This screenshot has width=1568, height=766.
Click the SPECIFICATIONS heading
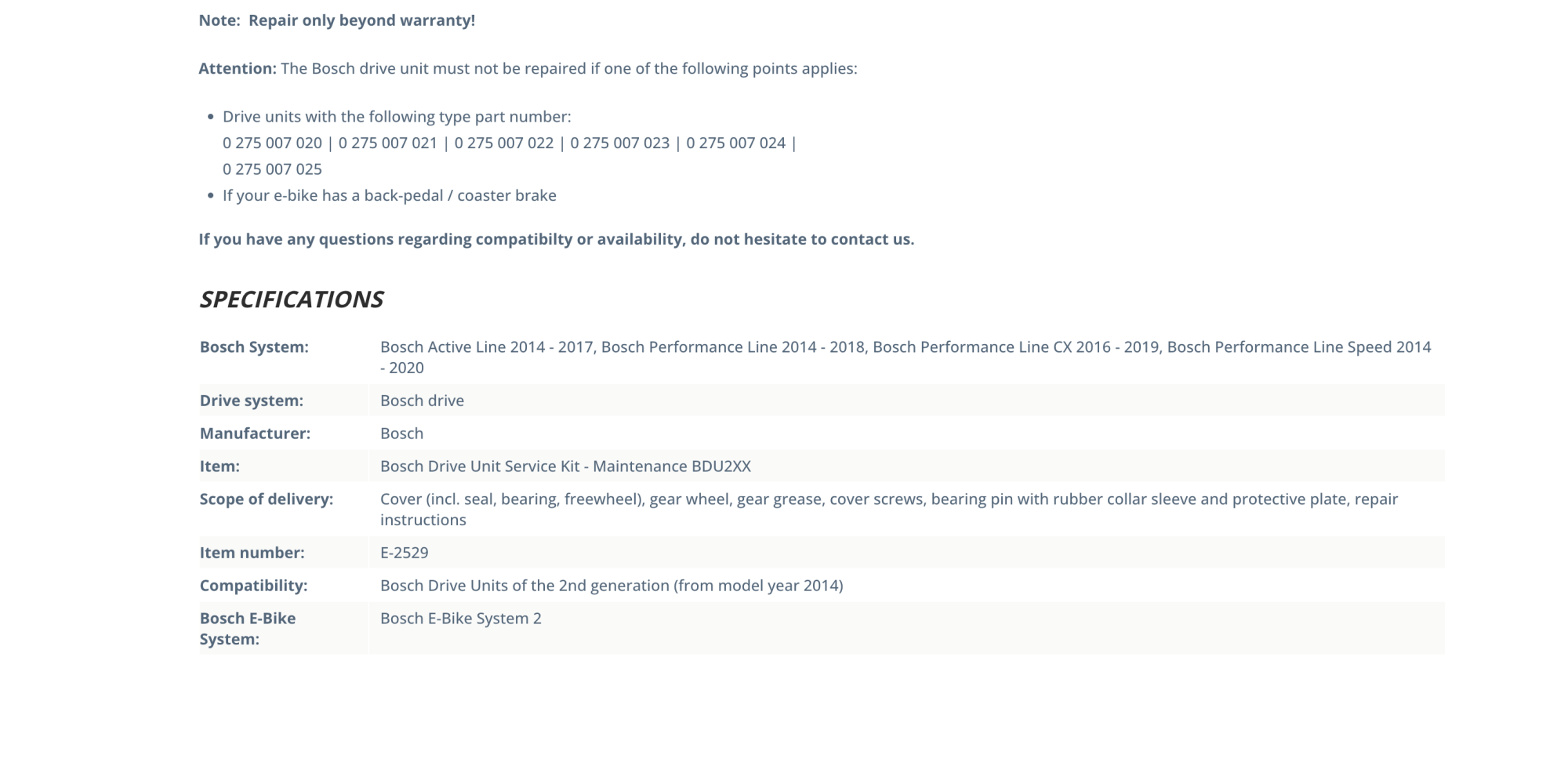pyautogui.click(x=291, y=299)
